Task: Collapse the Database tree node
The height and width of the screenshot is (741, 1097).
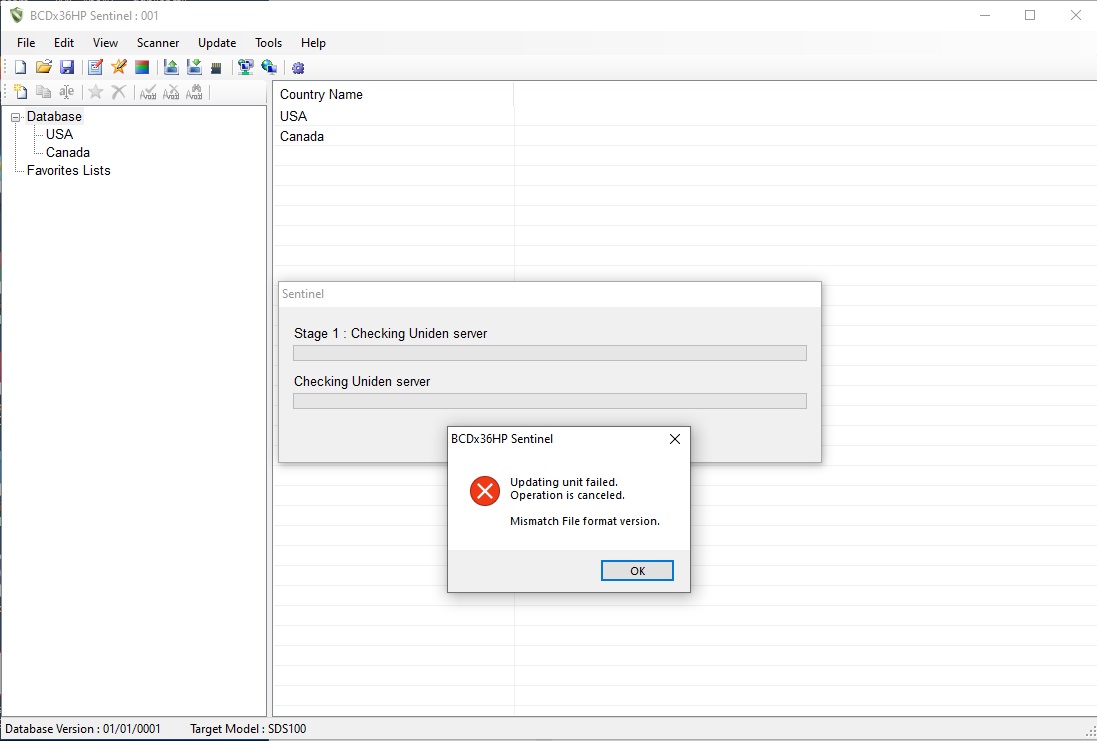Action: pyautogui.click(x=15, y=118)
